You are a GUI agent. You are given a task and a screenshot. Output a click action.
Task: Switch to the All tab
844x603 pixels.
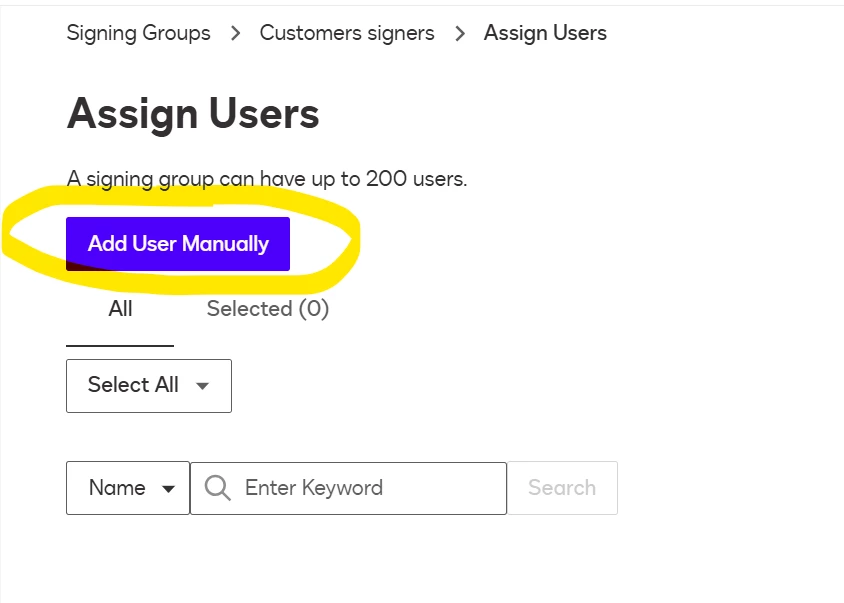click(120, 309)
